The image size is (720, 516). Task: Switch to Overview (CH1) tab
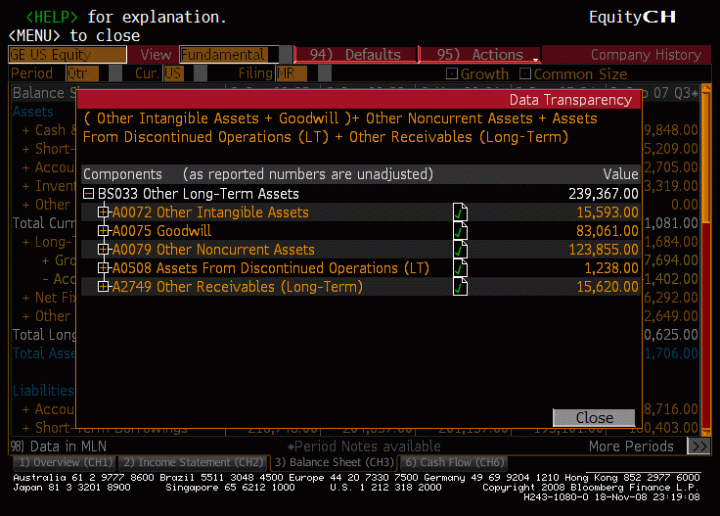[65, 462]
